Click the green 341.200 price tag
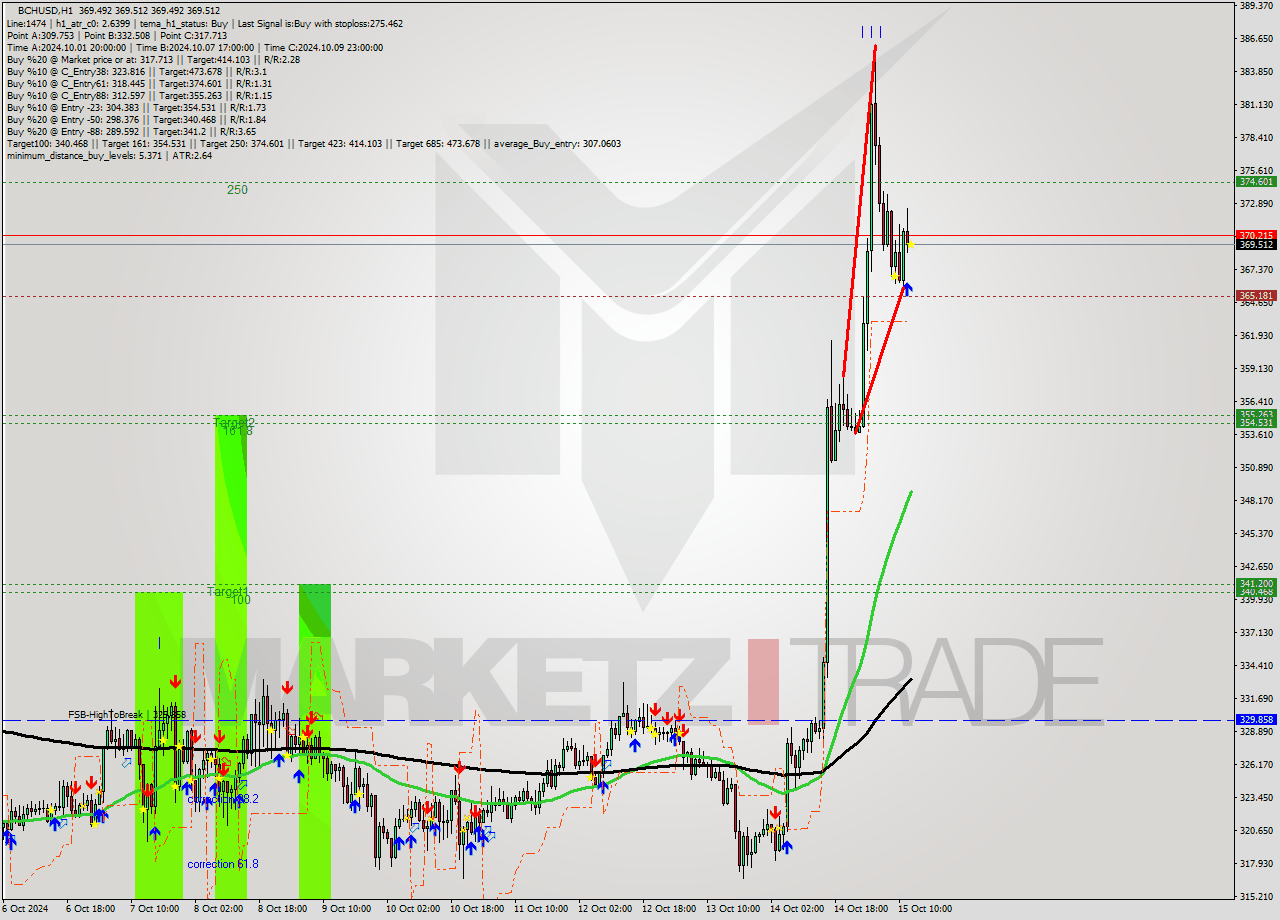Viewport: 1280px width, 920px height. click(1256, 583)
